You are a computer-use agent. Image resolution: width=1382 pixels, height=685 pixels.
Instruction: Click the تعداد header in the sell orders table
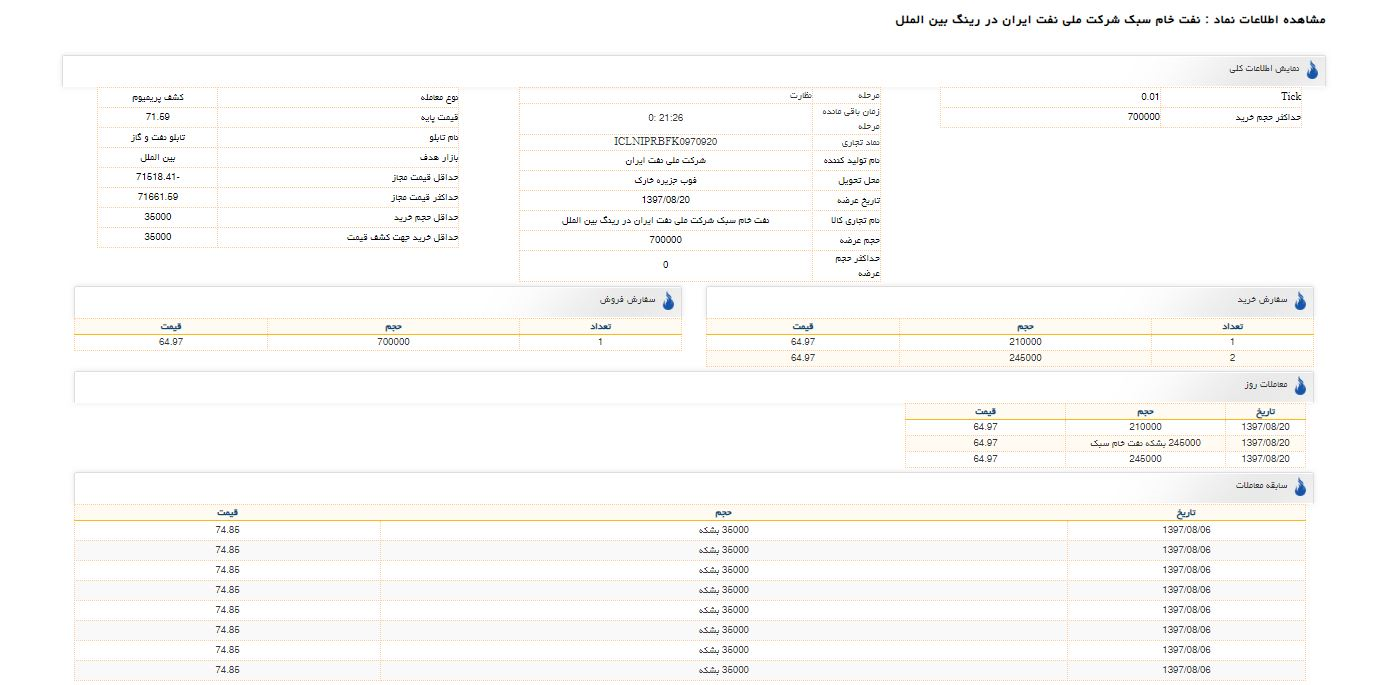[600, 326]
